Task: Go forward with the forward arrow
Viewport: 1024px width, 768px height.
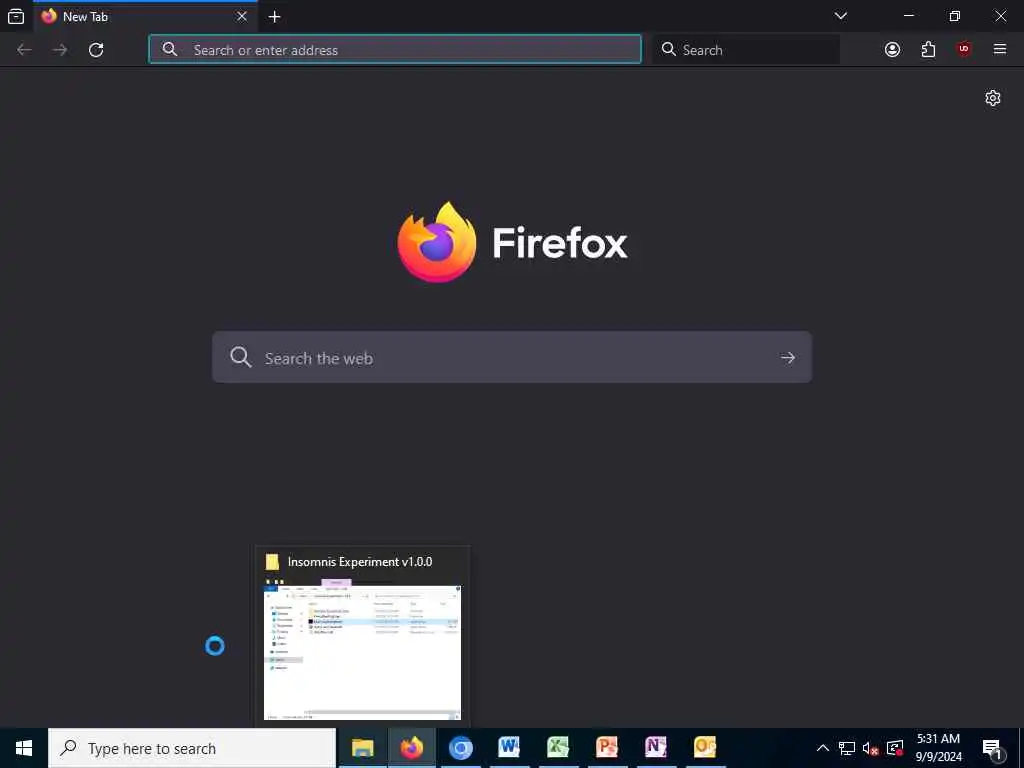Action: click(x=60, y=50)
